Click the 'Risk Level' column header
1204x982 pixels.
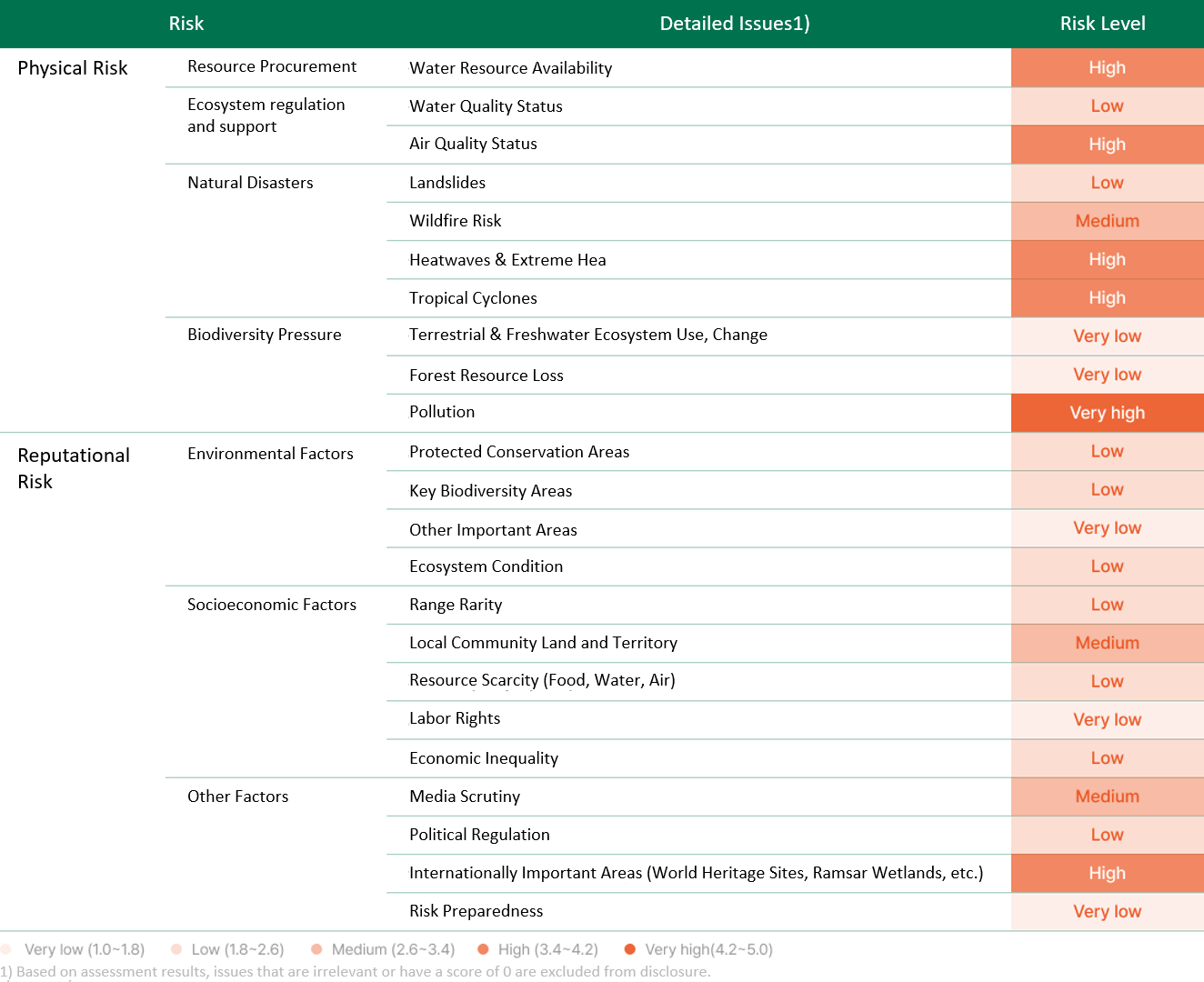point(1102,24)
